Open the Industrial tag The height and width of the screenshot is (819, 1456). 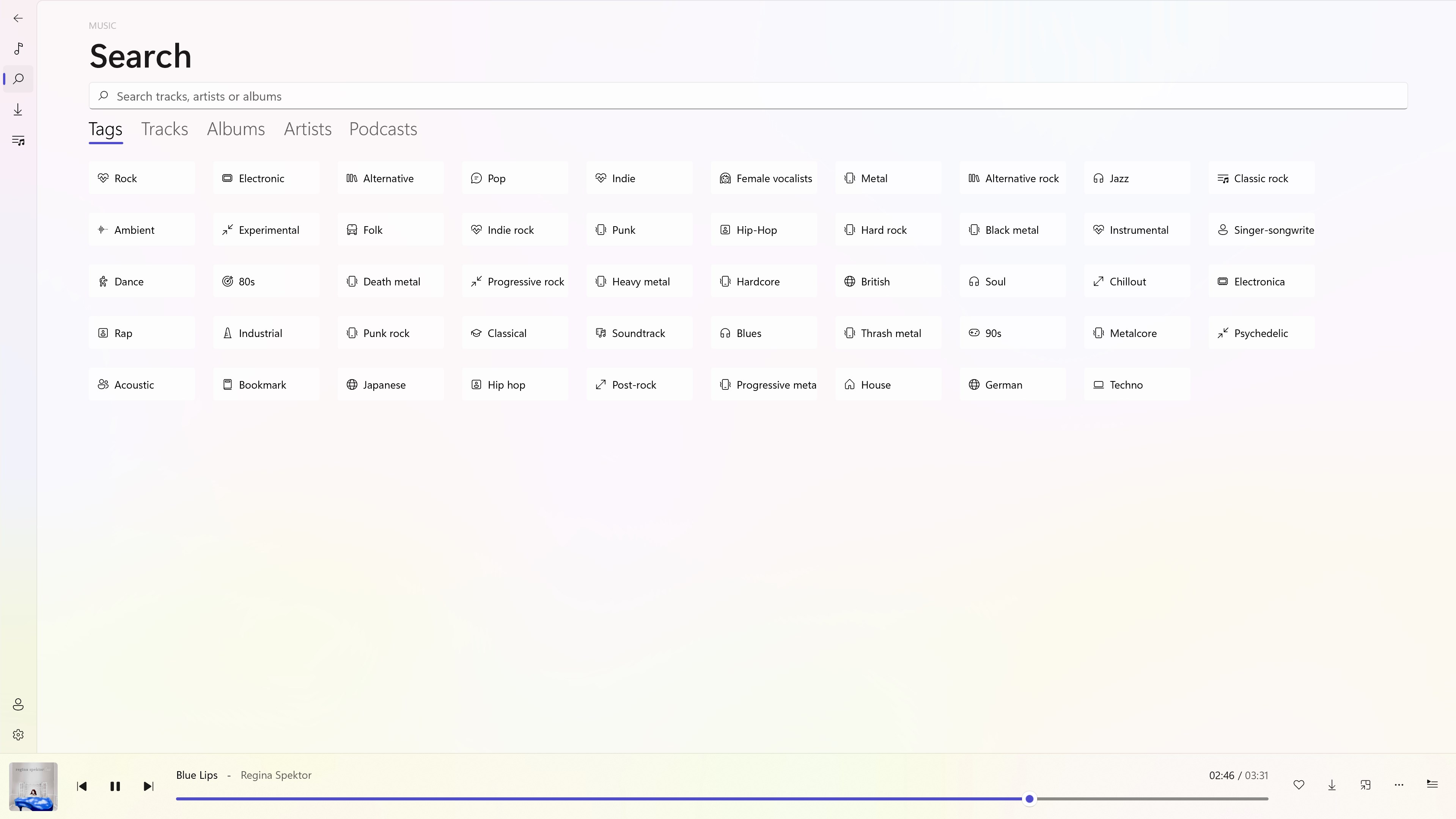(266, 332)
